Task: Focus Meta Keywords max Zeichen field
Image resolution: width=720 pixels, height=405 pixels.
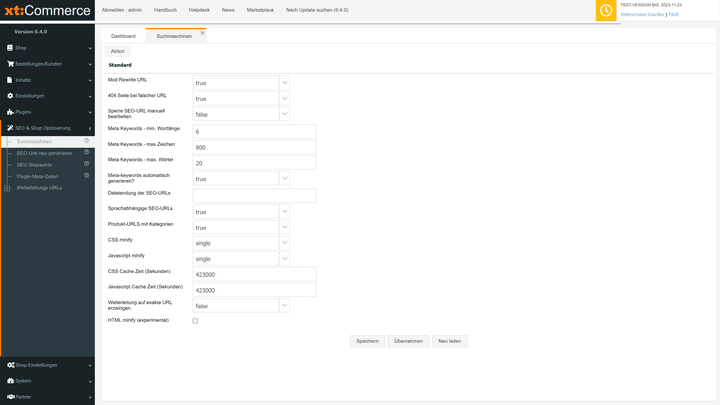Action: coord(254,147)
